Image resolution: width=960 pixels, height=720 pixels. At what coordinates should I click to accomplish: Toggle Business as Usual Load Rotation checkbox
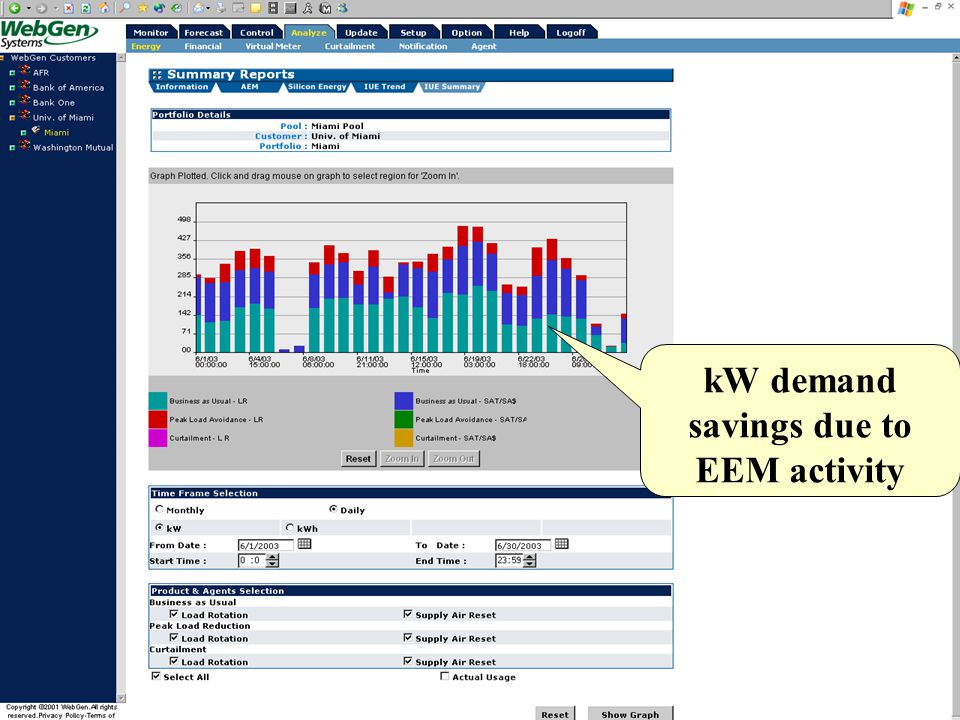pos(174,613)
